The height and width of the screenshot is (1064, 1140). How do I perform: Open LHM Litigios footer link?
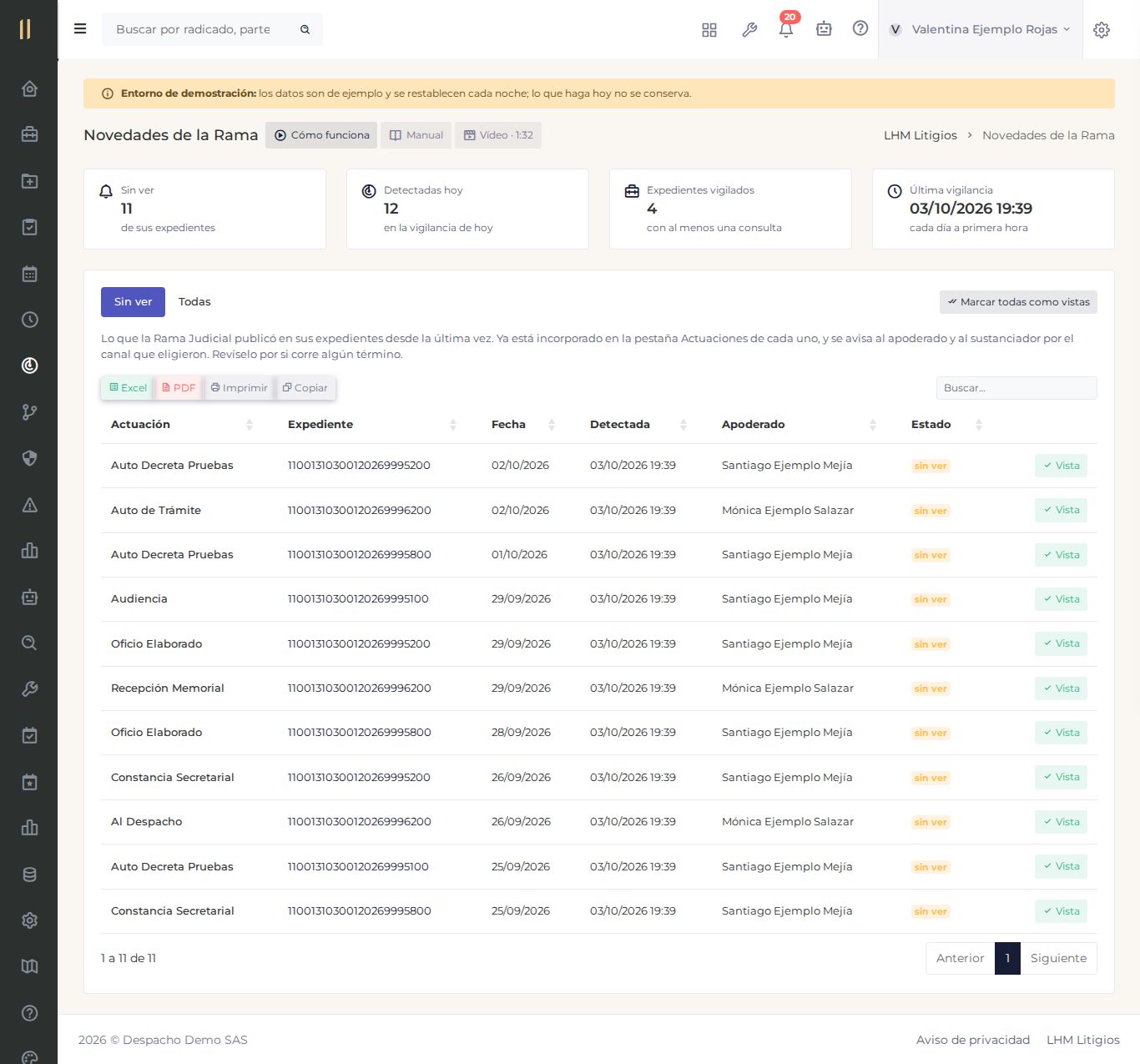click(1083, 1040)
